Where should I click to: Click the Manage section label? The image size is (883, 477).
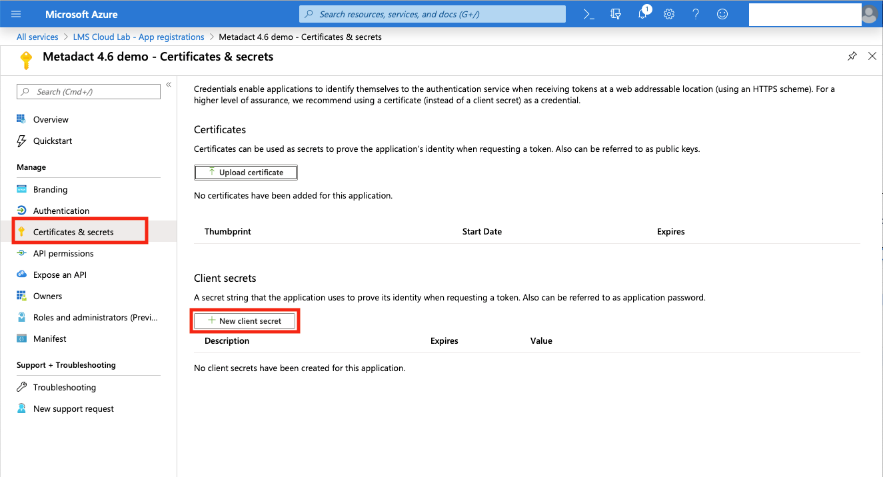[x=31, y=167]
